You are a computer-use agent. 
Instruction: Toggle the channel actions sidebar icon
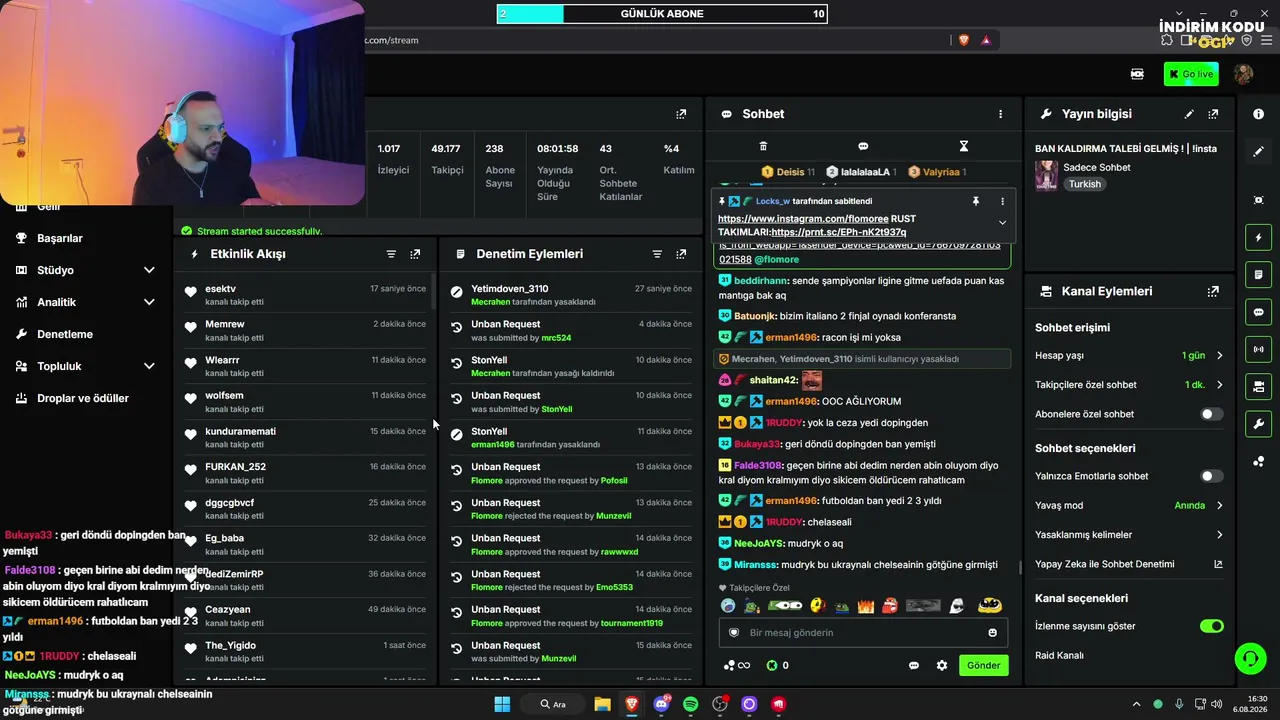(x=1258, y=386)
